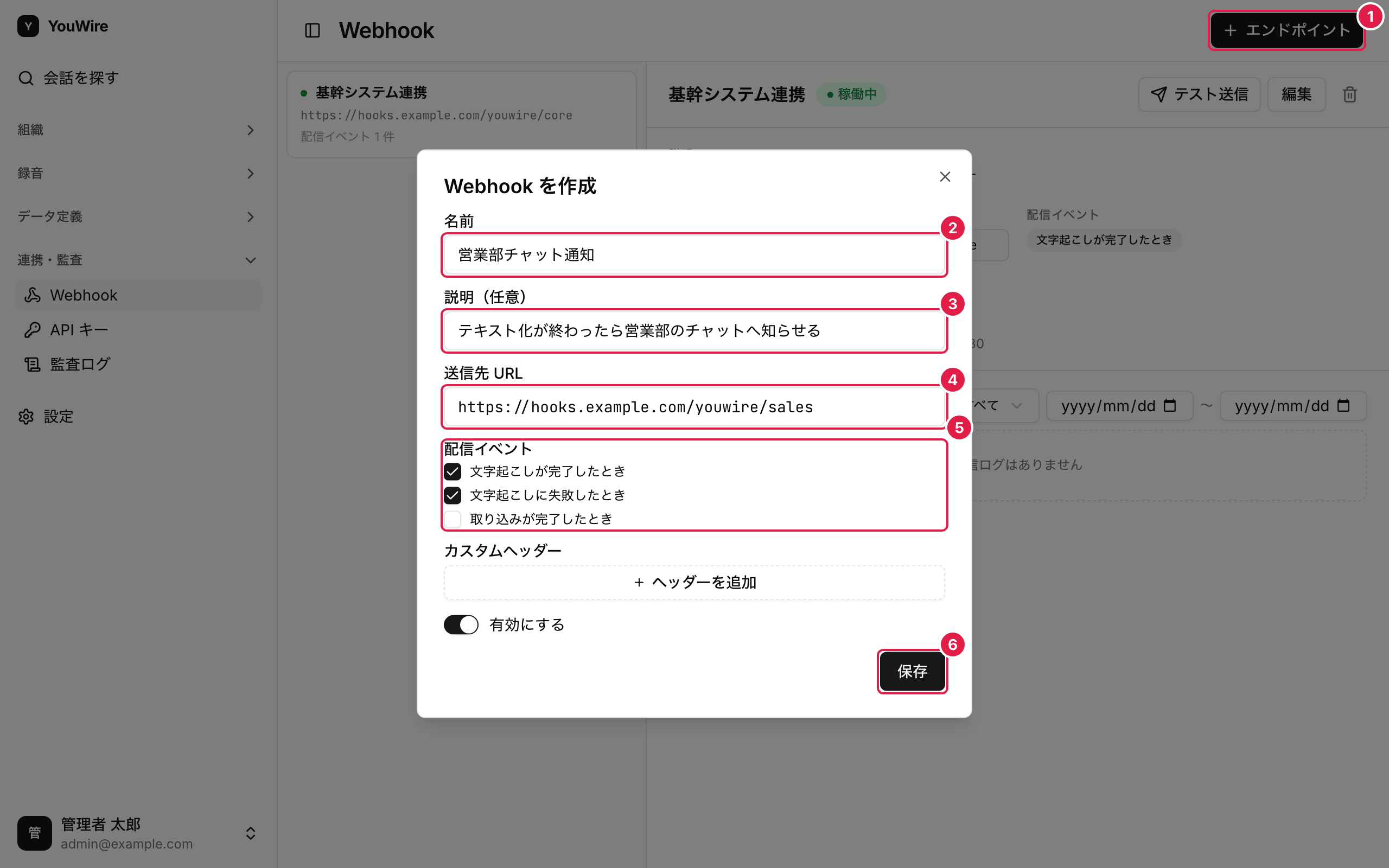The height and width of the screenshot is (868, 1389).
Task: Click the 管理者 太郎 avatar icon
Action: click(34, 833)
